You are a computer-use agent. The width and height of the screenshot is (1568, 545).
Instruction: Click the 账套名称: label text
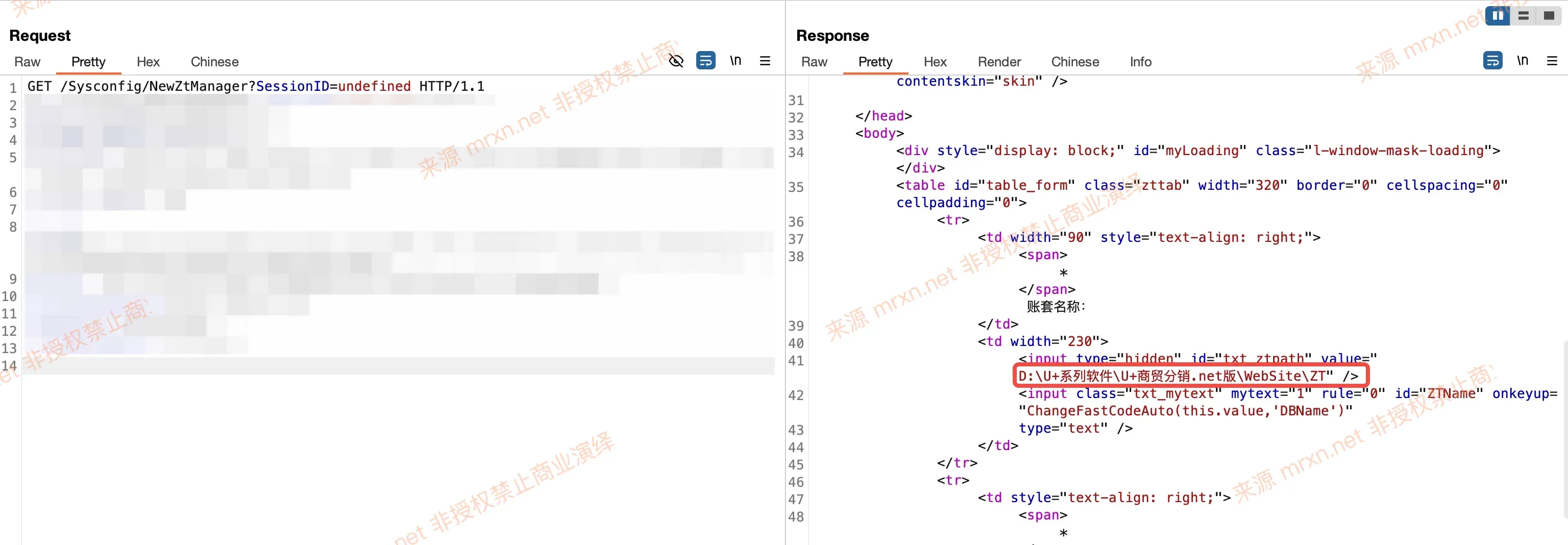(1056, 307)
